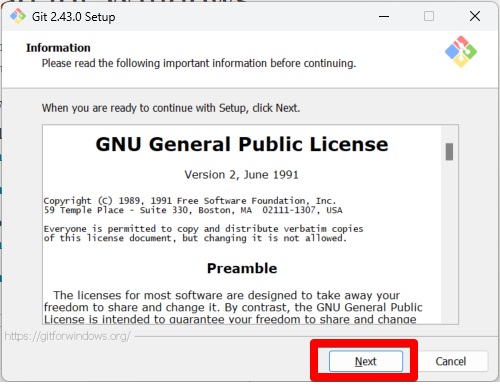Open the gitforwindows.org link

pos(67,336)
